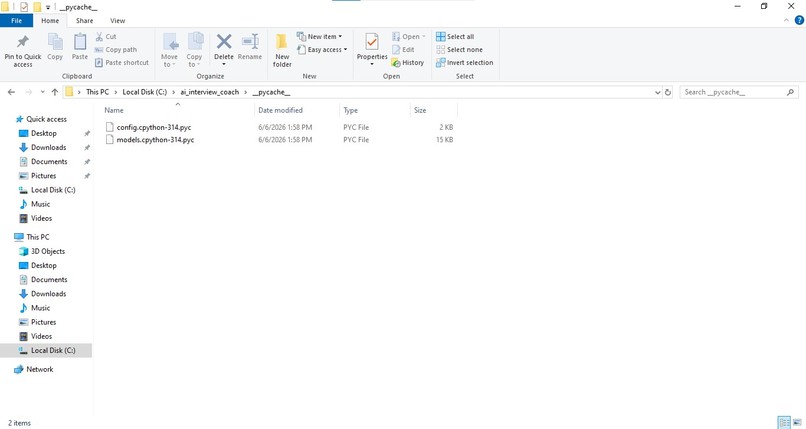
Task: Click Local Disk (C:) in address path
Action: point(144,92)
